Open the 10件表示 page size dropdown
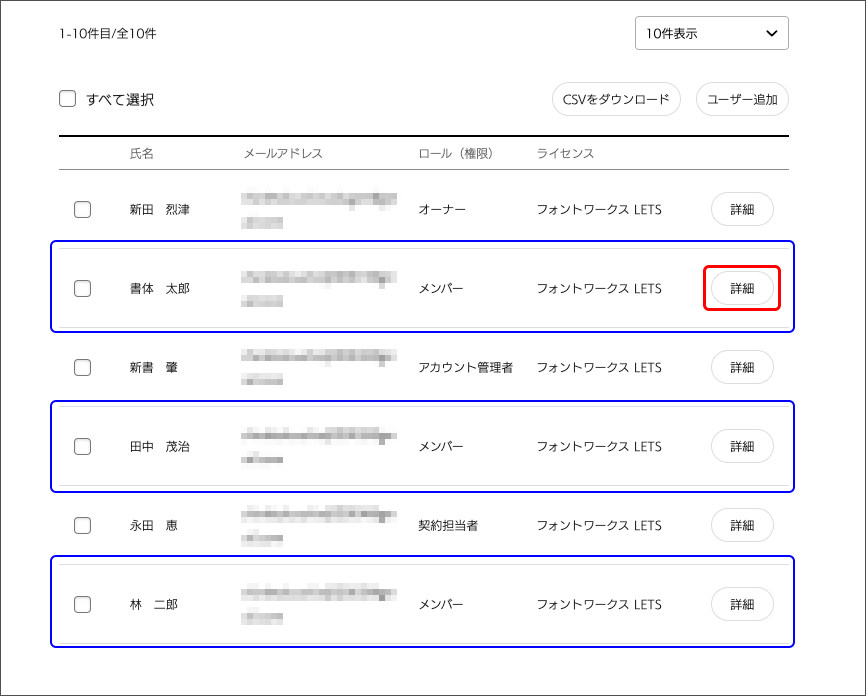This screenshot has width=866, height=696. 711,33
